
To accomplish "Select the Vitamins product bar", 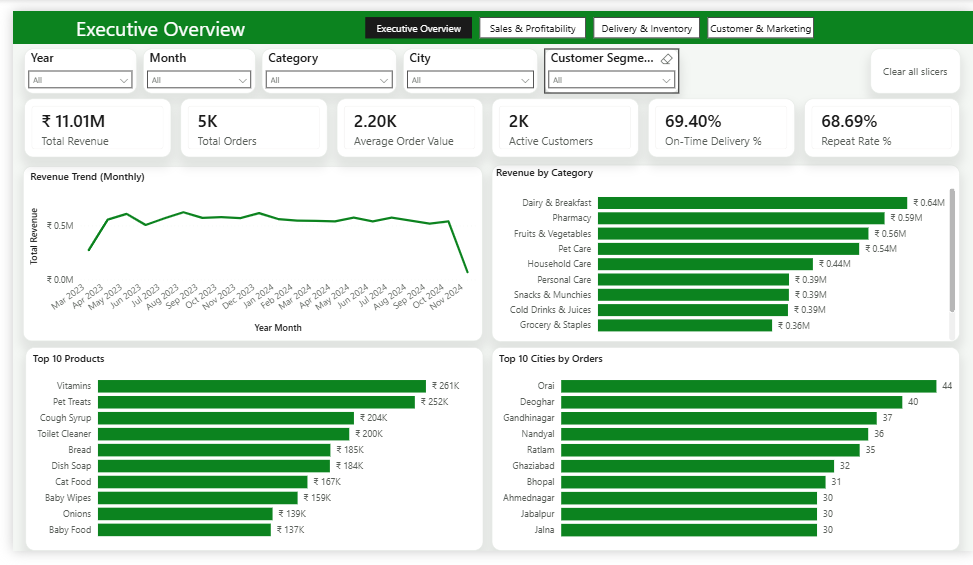I will [262, 386].
